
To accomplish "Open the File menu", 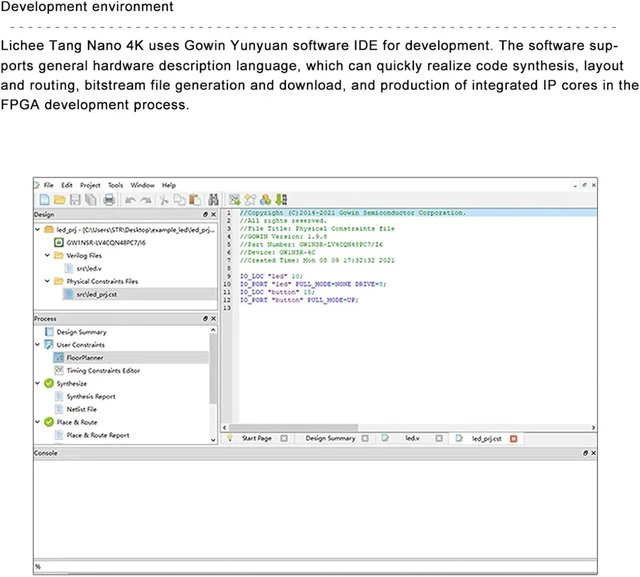I will (x=49, y=185).
